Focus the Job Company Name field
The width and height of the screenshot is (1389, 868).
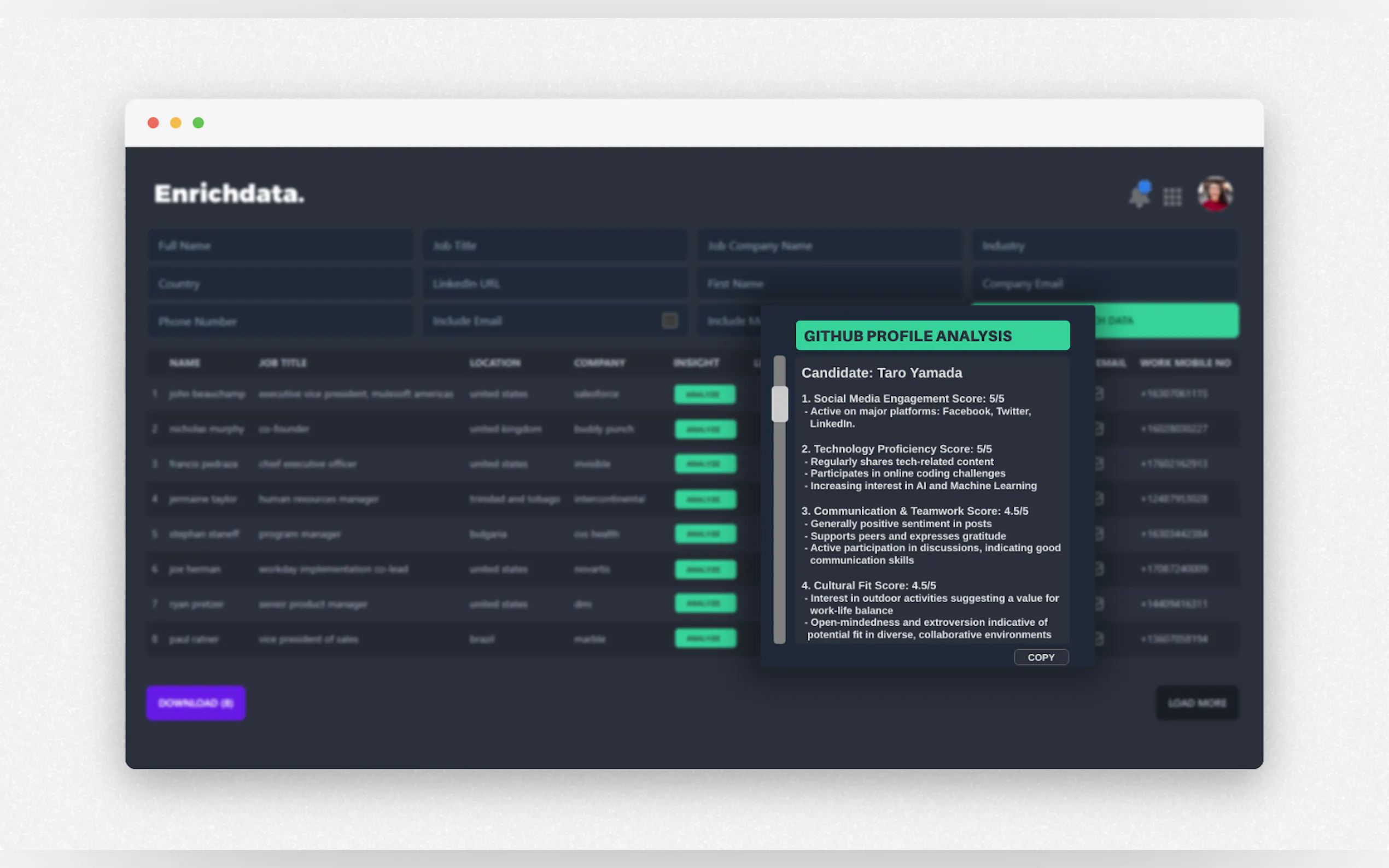(829, 246)
